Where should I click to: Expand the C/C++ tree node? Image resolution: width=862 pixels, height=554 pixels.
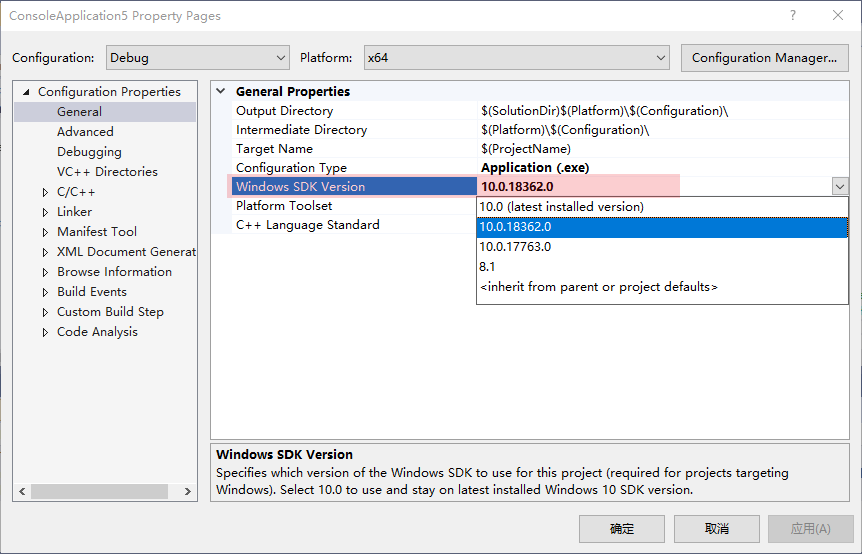tap(45, 192)
